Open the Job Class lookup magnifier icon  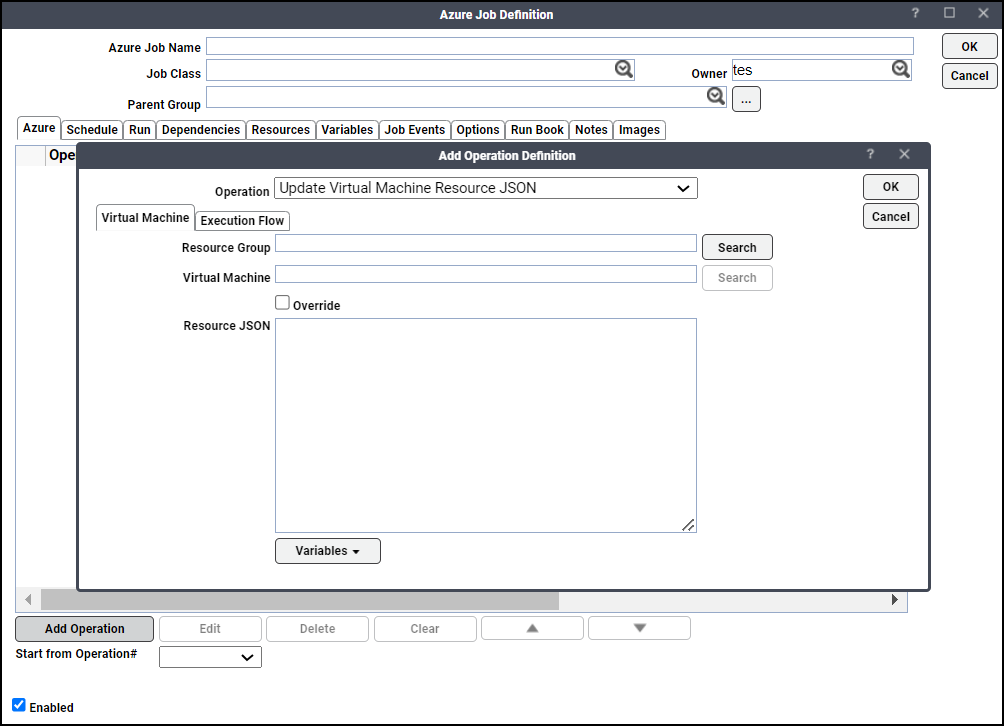624,69
